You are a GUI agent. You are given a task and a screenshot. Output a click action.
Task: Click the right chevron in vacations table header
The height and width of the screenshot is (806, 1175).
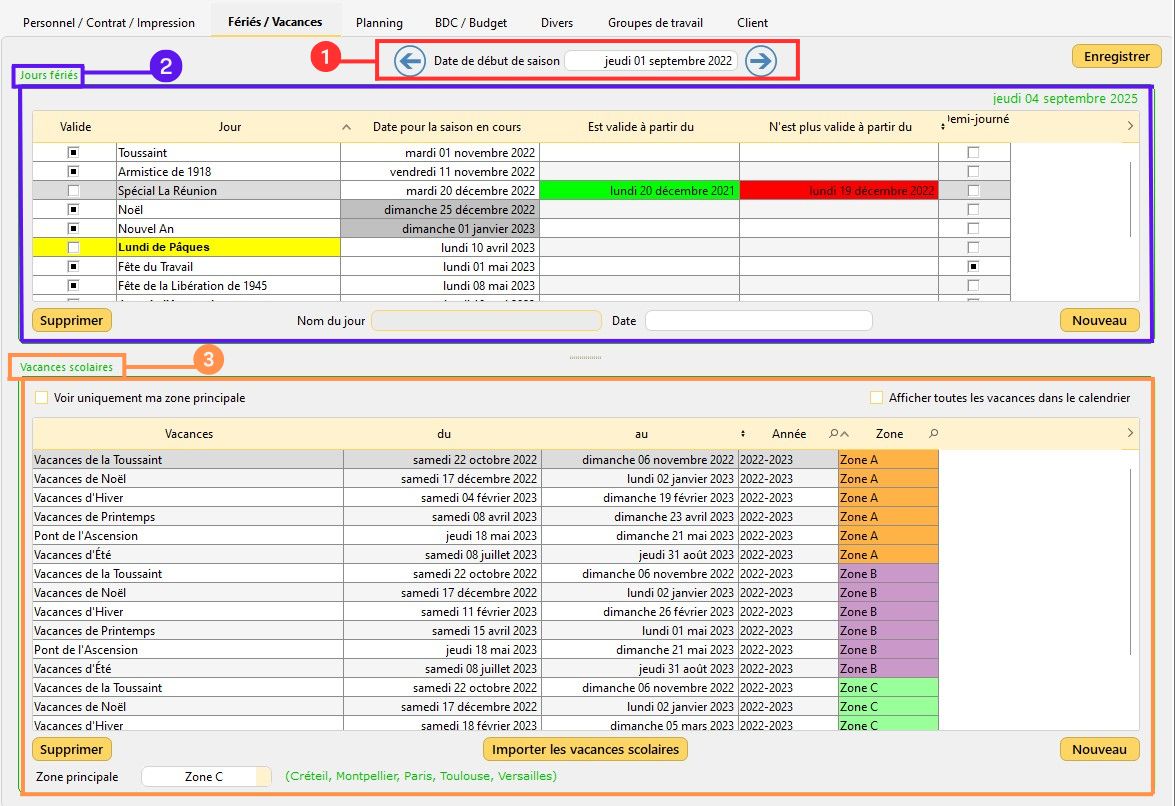click(x=1130, y=433)
